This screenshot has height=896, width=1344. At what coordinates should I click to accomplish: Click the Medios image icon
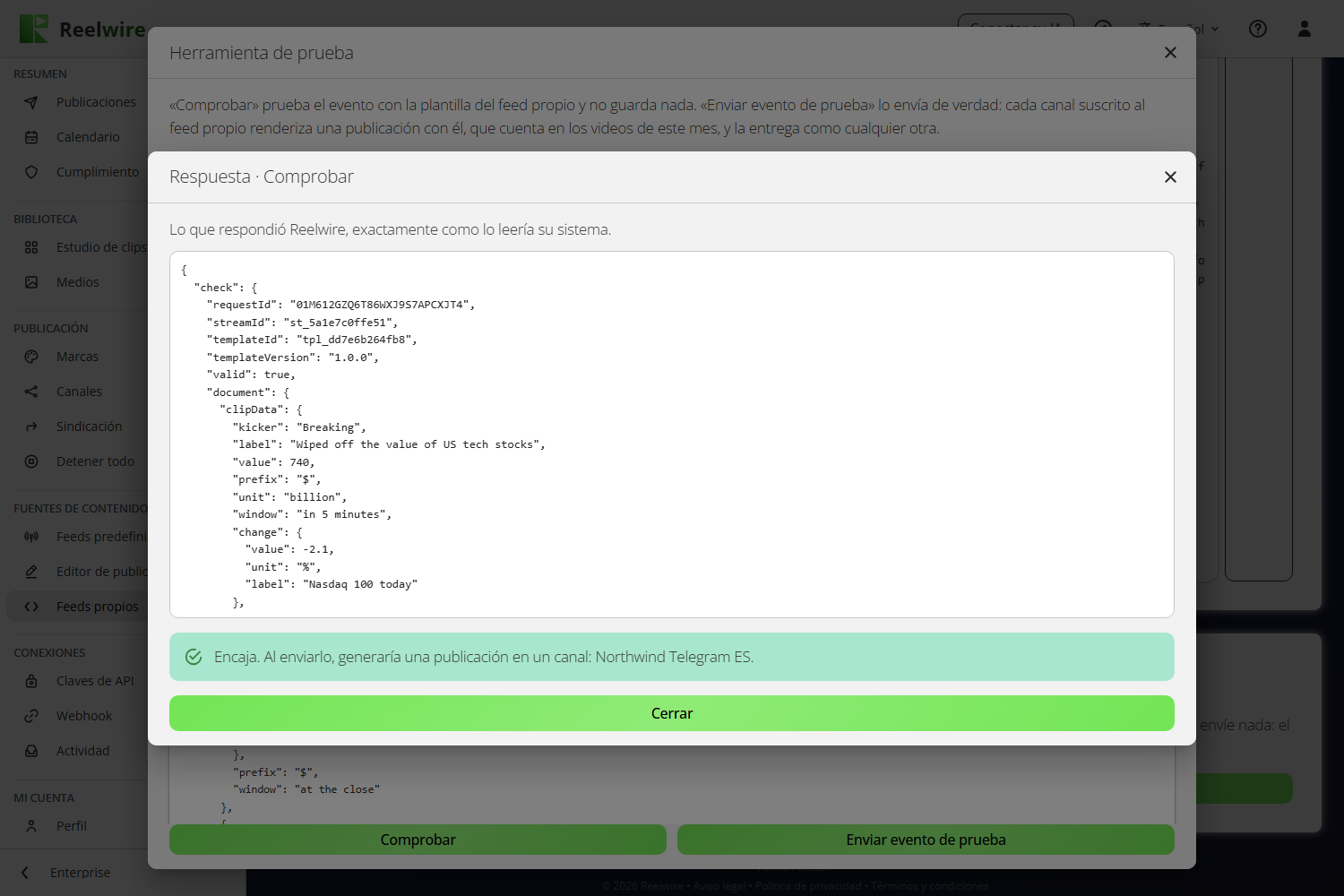[x=31, y=282]
